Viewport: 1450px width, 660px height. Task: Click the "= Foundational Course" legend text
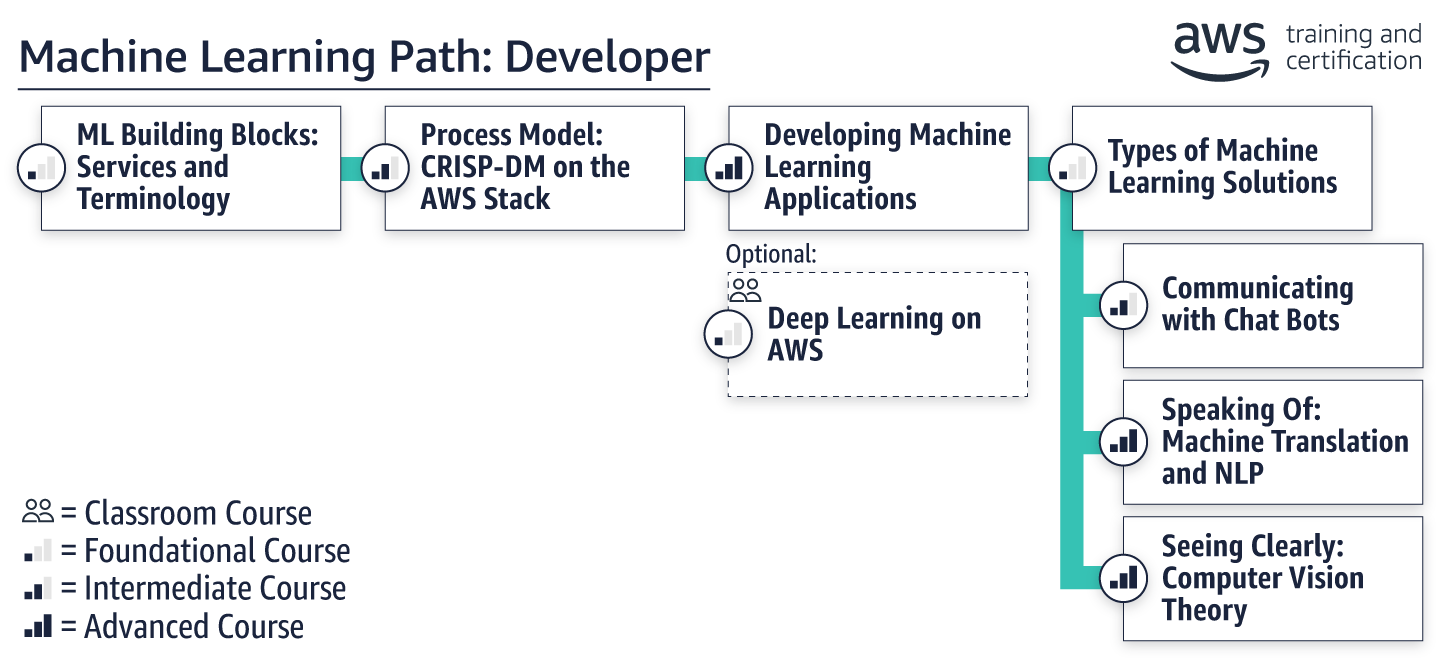coord(205,551)
